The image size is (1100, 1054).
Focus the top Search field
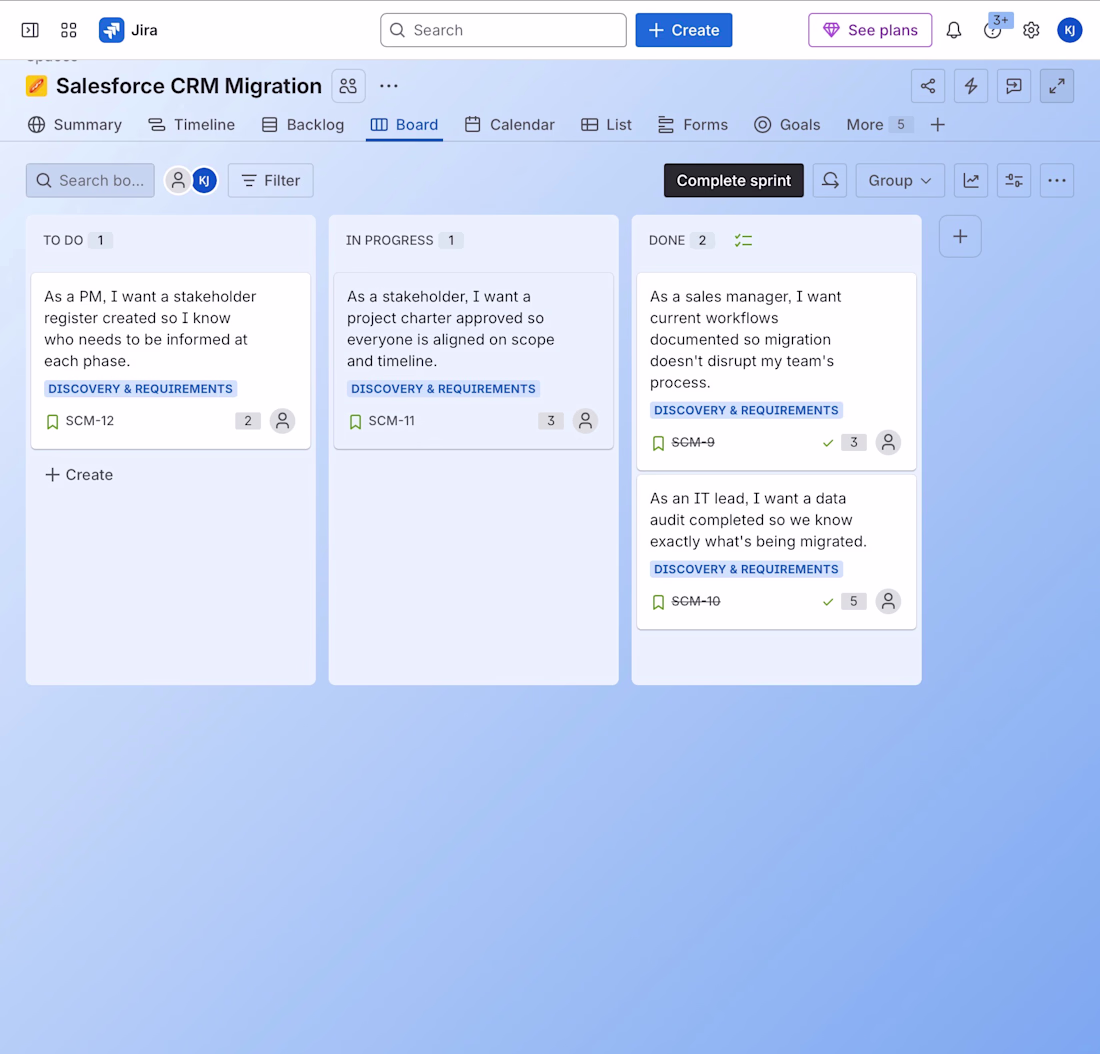(x=503, y=30)
